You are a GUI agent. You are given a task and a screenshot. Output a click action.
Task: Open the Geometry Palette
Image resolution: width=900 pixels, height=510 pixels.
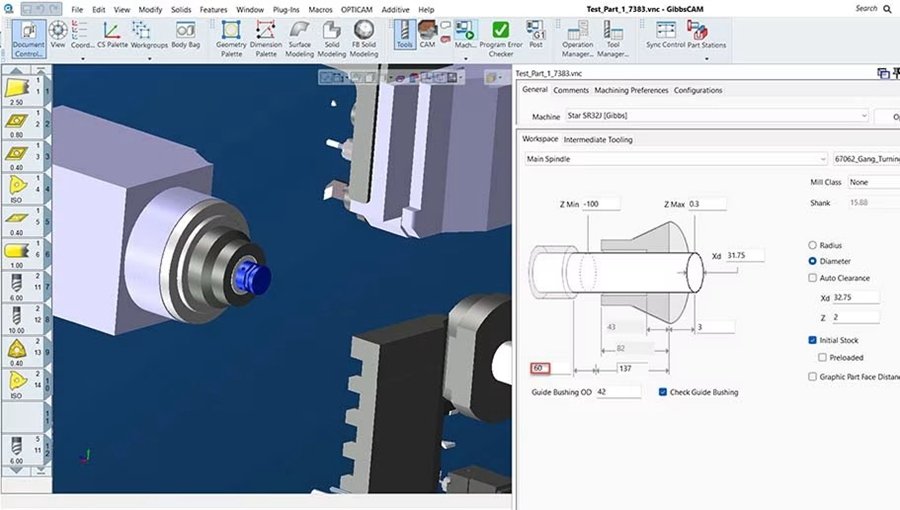click(231, 38)
